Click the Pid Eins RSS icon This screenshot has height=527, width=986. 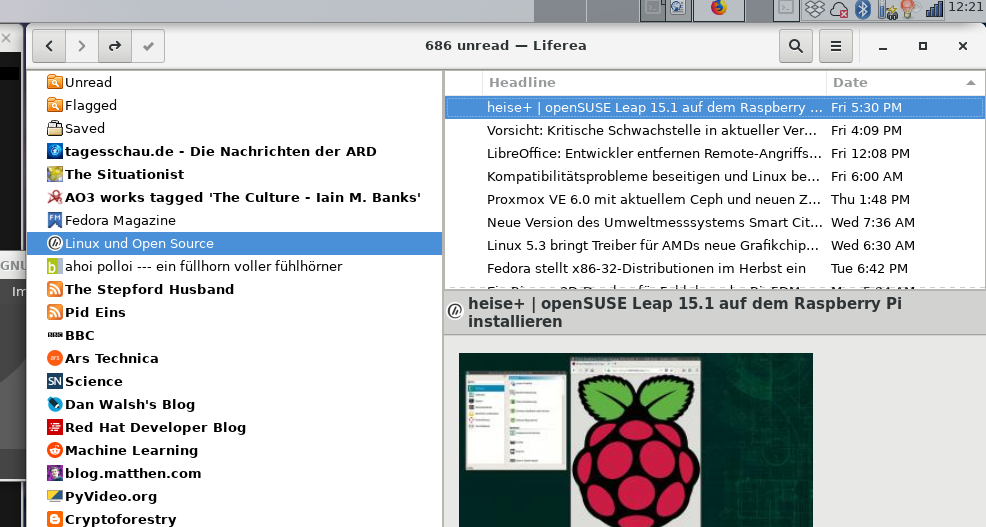pyautogui.click(x=55, y=313)
